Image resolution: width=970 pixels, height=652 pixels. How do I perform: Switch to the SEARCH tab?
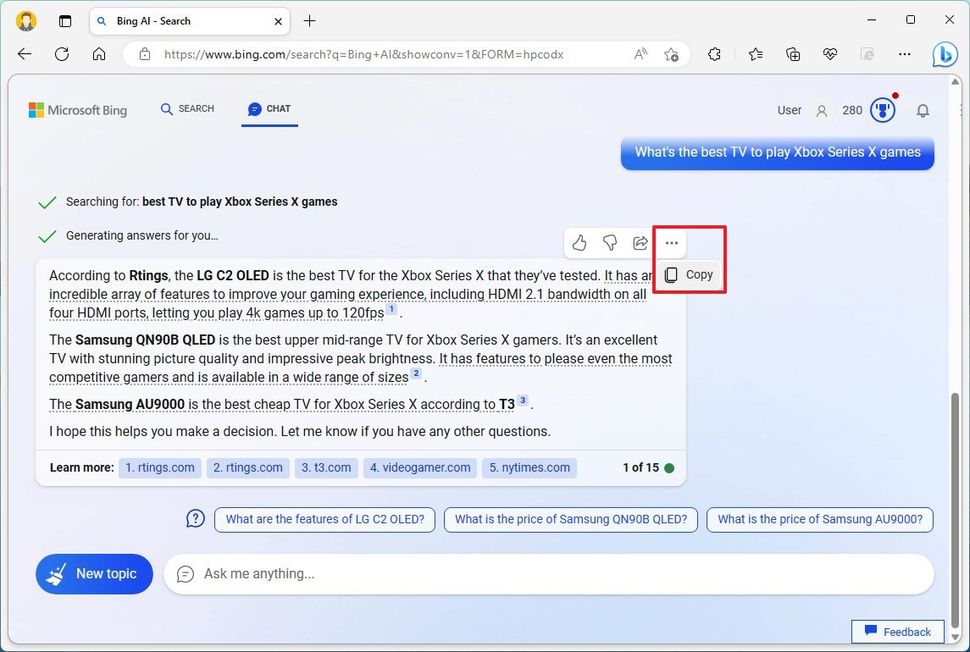point(187,109)
